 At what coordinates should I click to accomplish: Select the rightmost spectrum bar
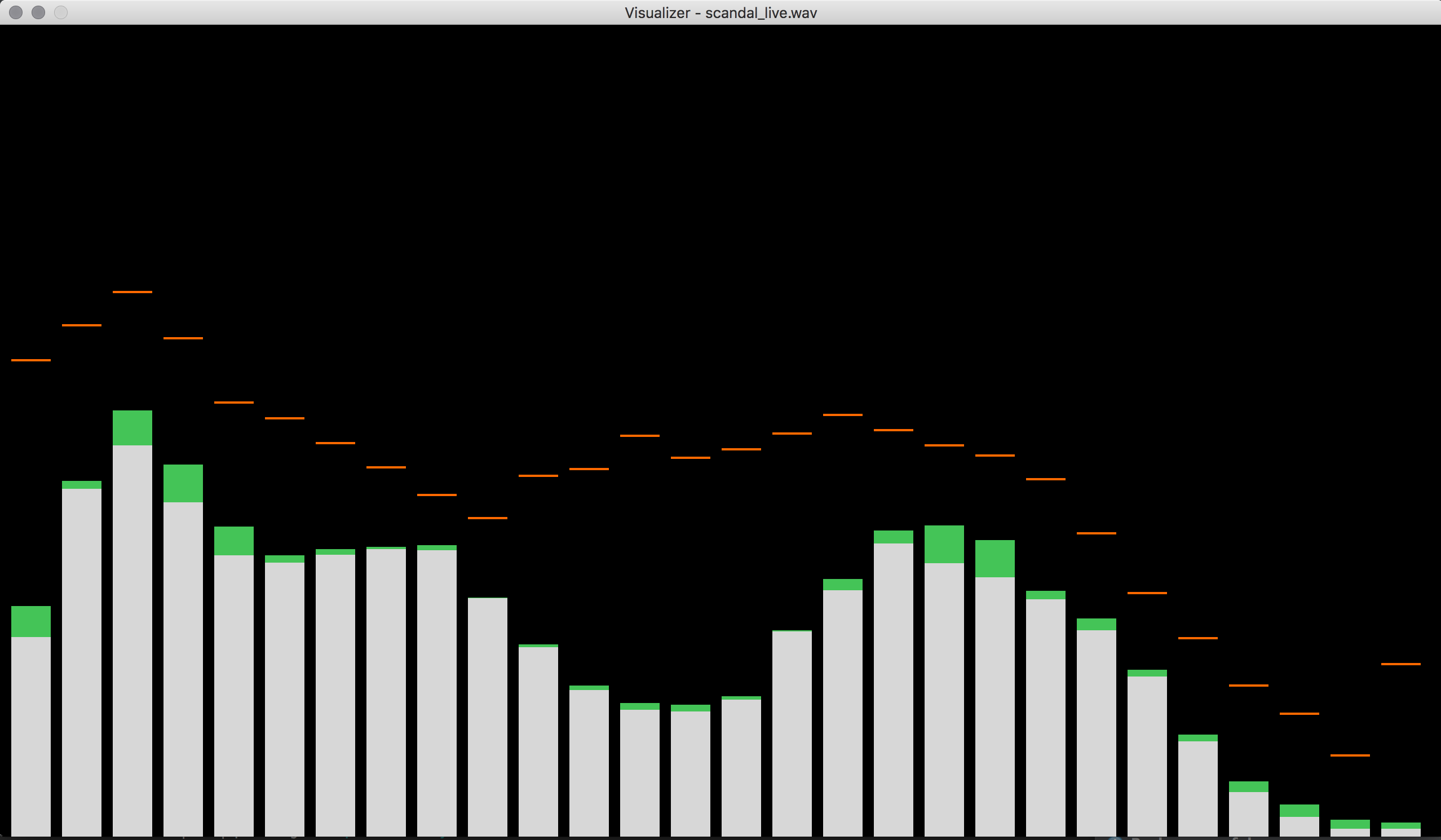(x=1400, y=832)
